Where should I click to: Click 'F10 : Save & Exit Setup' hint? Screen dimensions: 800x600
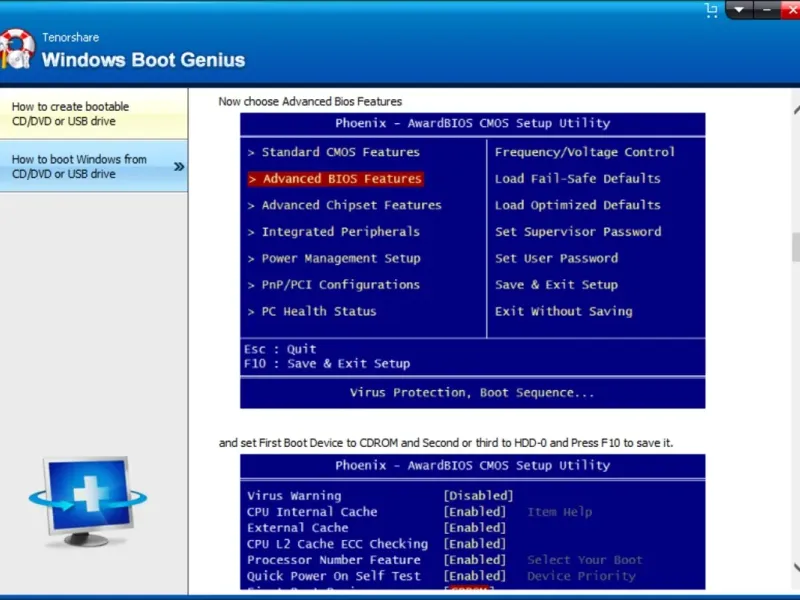pos(327,363)
